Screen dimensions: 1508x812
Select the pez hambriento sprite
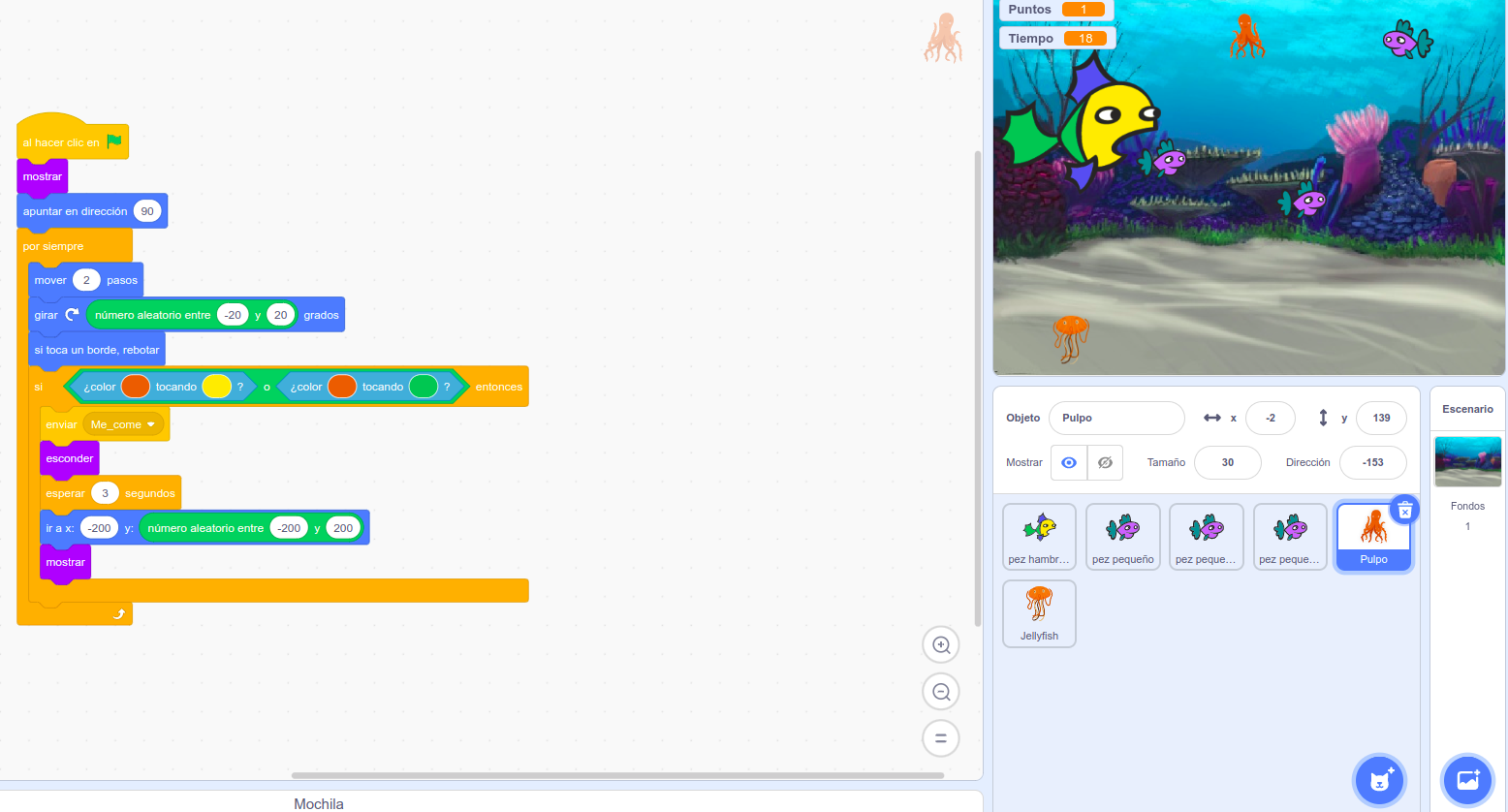[x=1039, y=536]
